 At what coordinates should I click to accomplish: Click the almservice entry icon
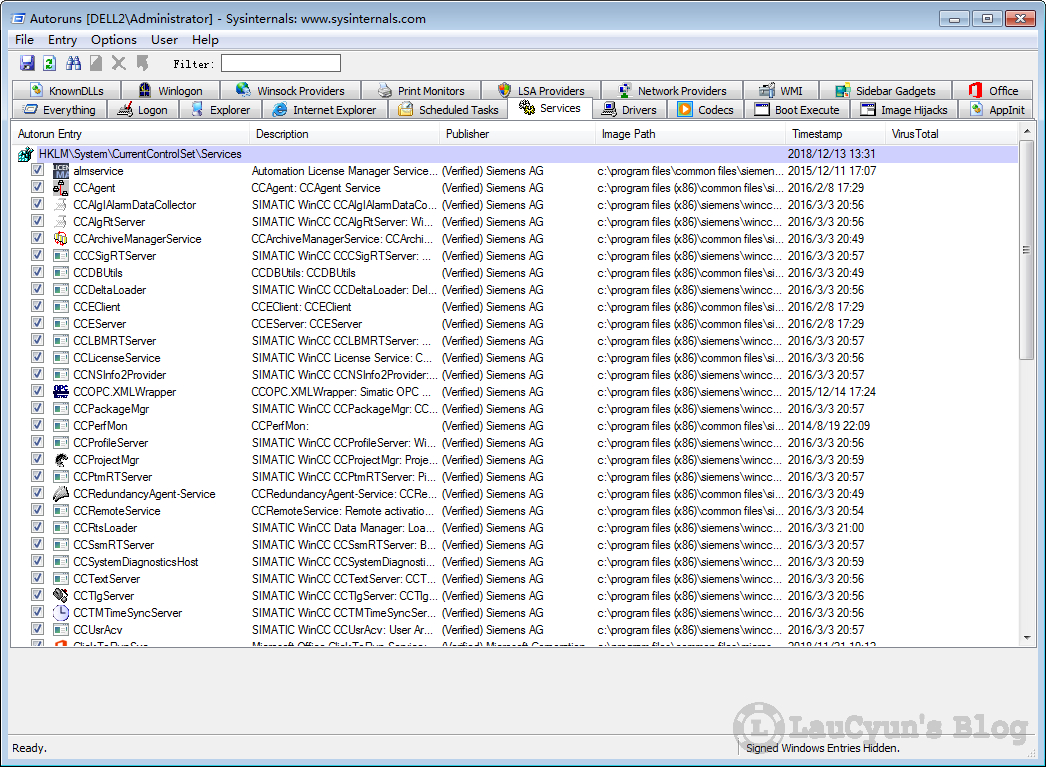coord(61,171)
